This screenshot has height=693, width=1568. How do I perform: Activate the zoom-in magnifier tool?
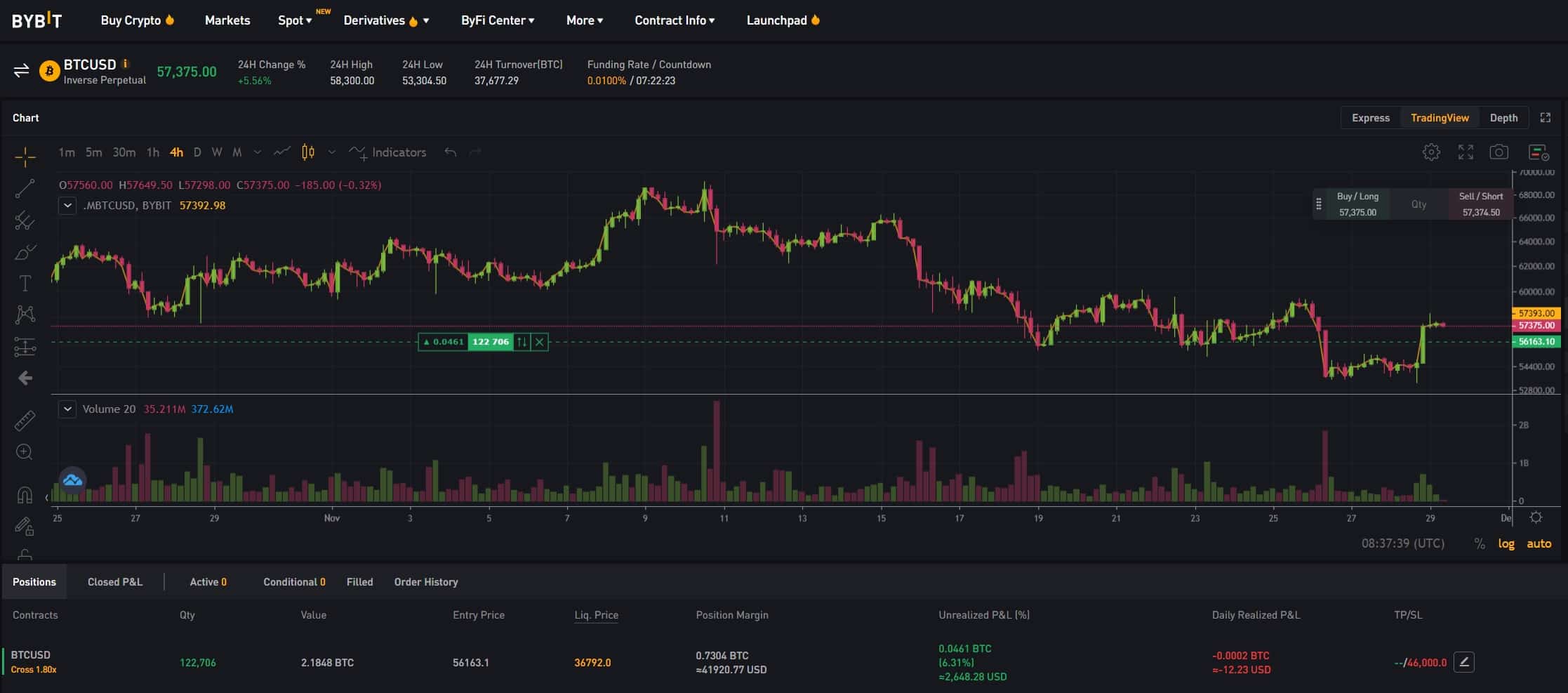25,452
